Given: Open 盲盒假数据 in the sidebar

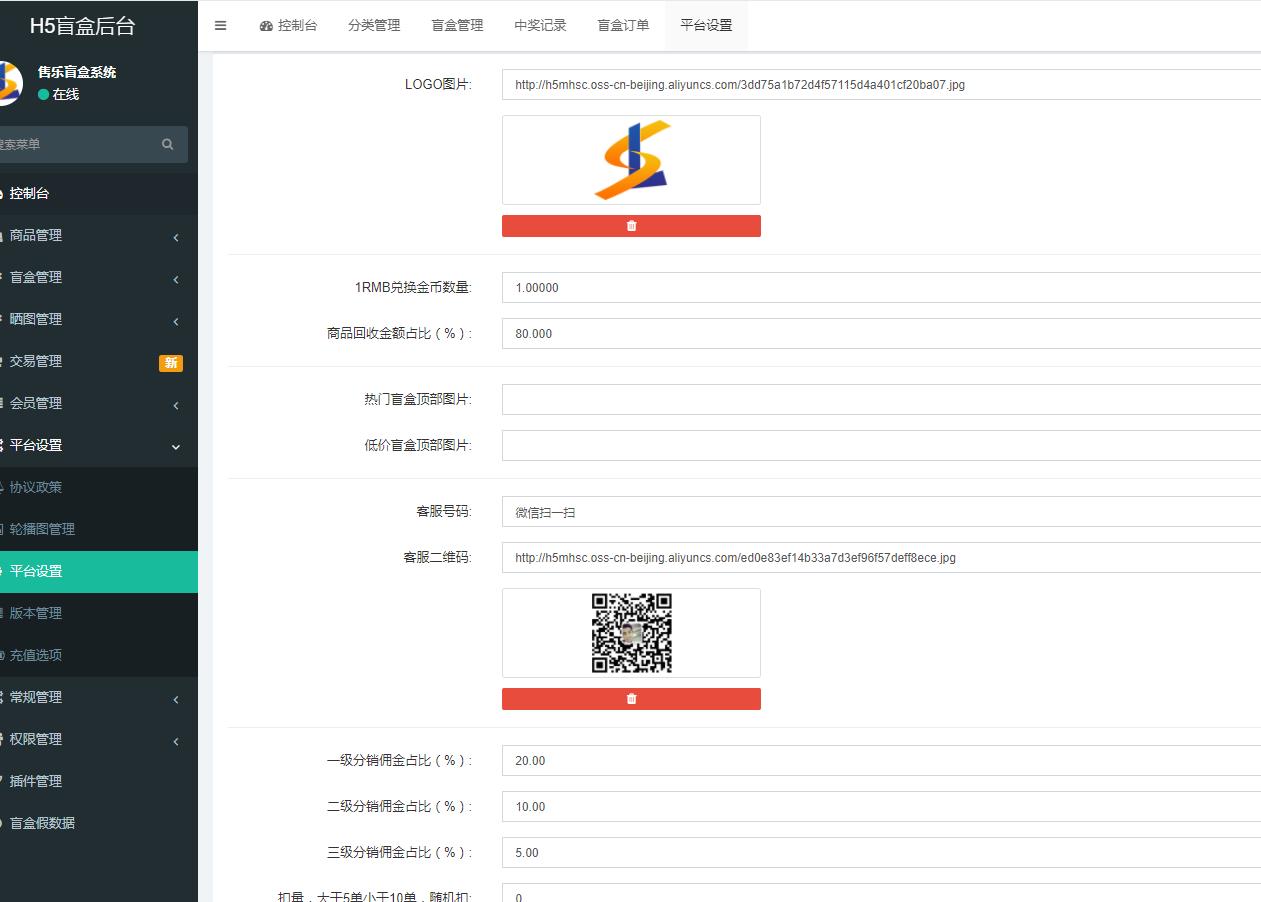Looking at the screenshot, I should [x=99, y=824].
